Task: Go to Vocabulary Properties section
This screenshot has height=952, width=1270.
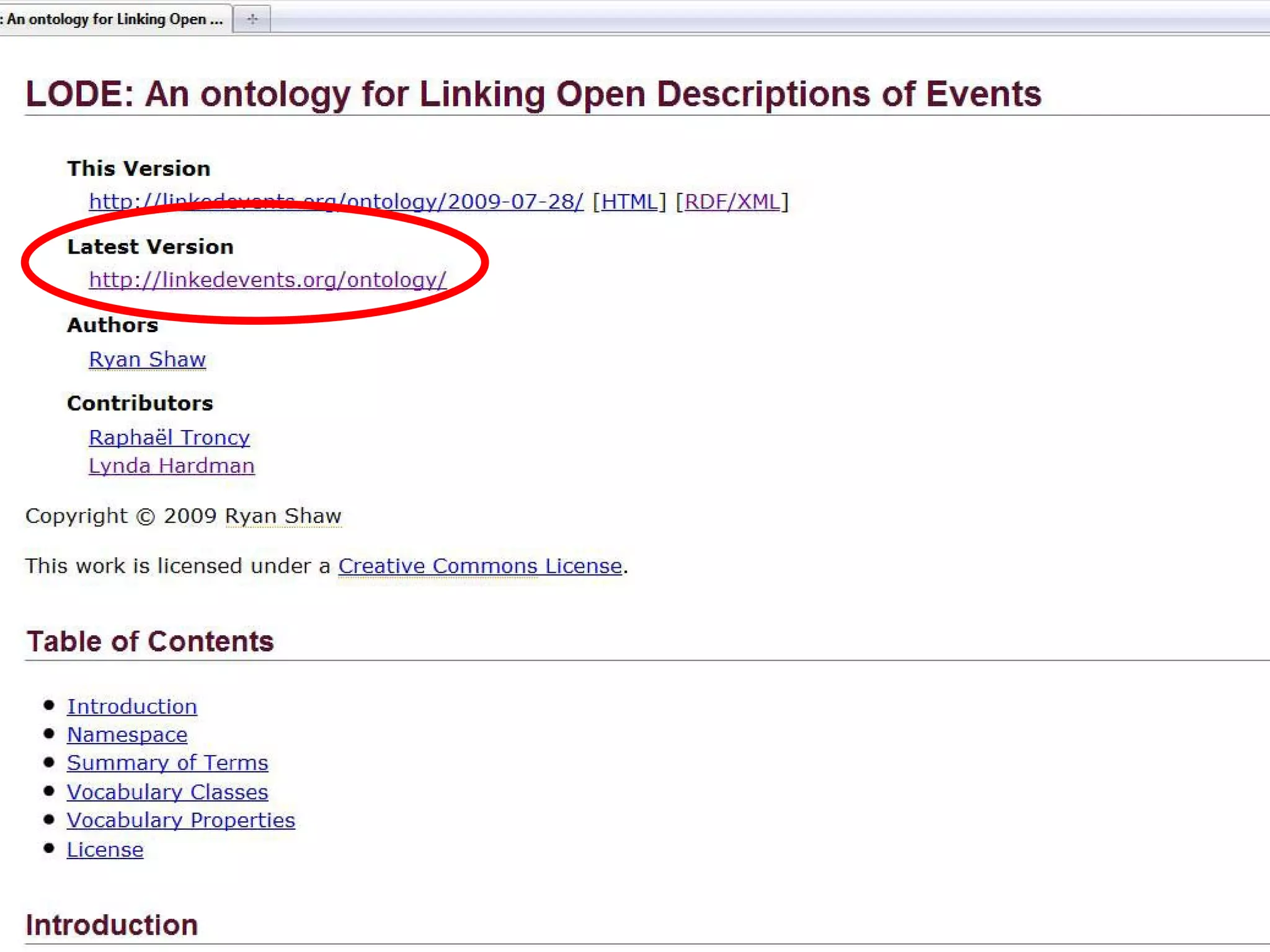Action: click(x=181, y=820)
